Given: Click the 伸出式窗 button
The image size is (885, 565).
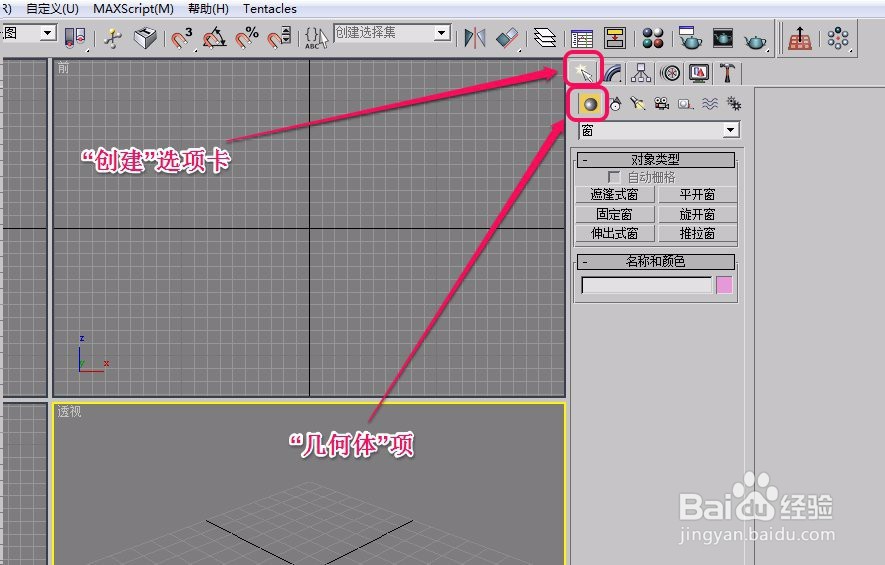Looking at the screenshot, I should click(614, 234).
